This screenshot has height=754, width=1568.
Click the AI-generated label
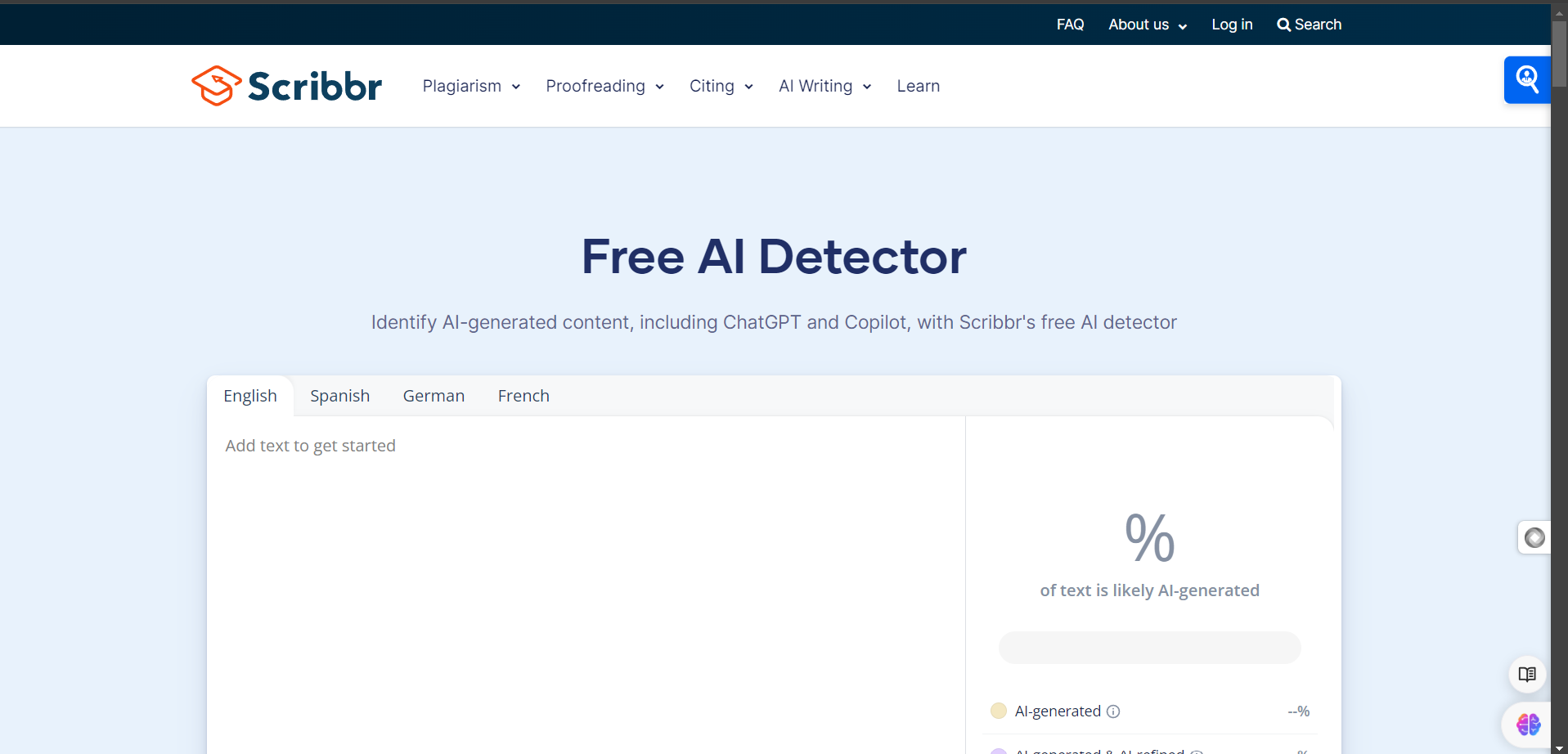pos(1058,711)
